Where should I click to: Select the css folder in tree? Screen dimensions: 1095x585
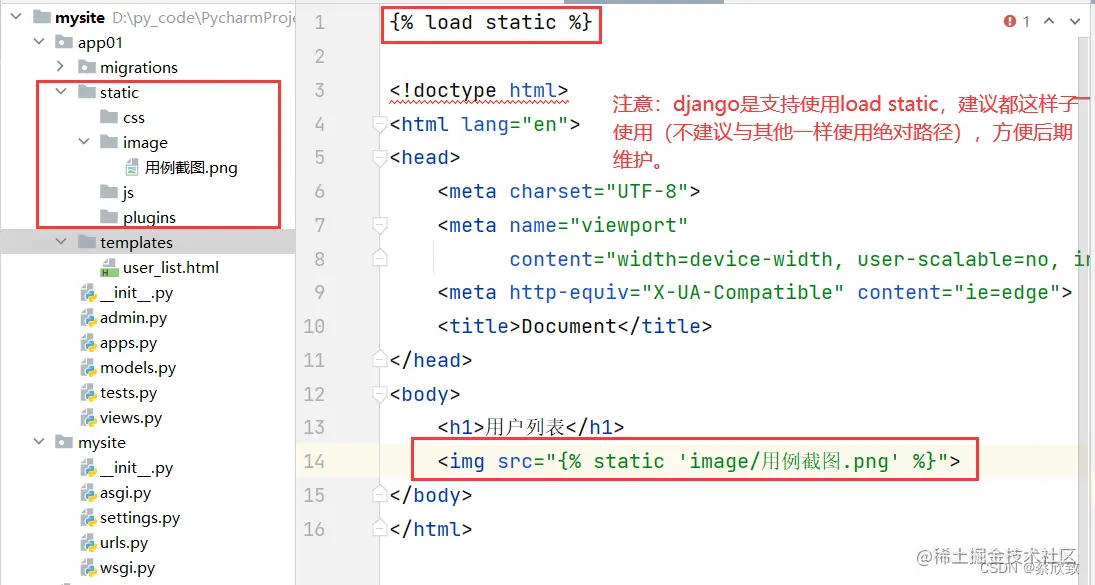click(133, 117)
